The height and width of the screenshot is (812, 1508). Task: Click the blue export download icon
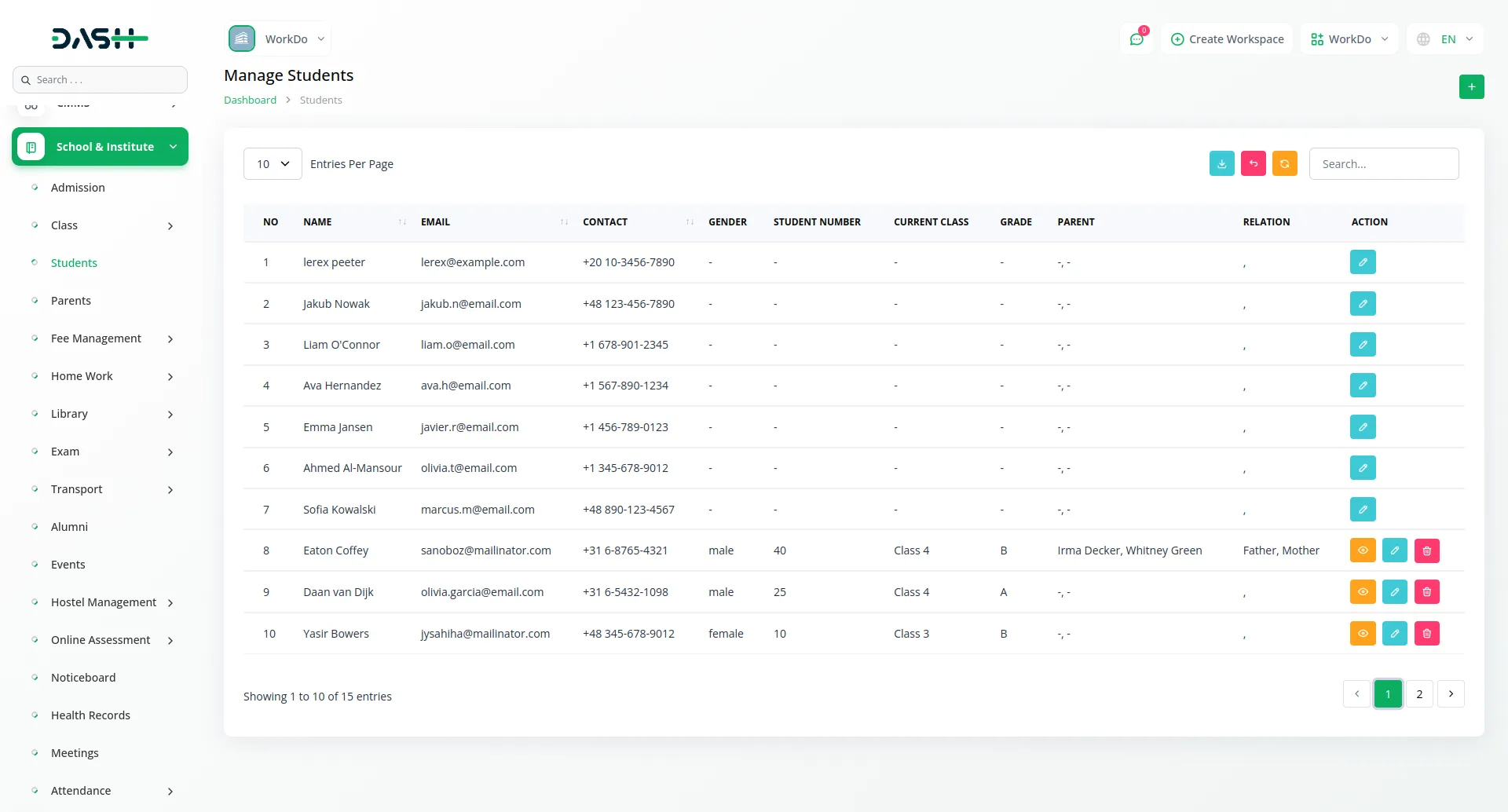pos(1222,164)
